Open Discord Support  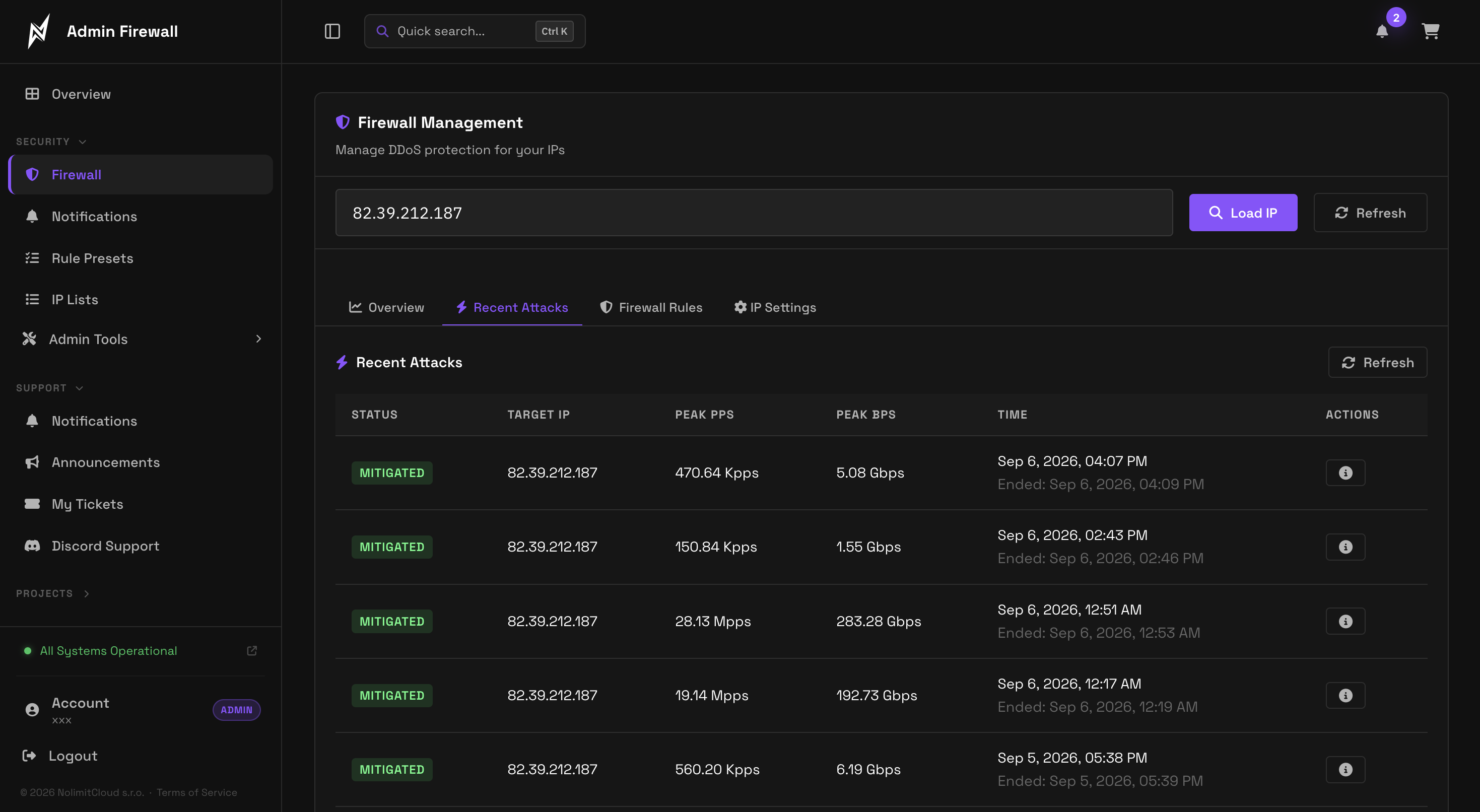click(141, 546)
